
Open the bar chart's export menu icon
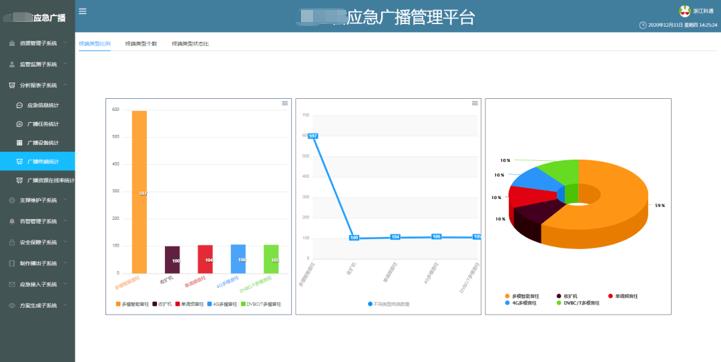tap(285, 103)
